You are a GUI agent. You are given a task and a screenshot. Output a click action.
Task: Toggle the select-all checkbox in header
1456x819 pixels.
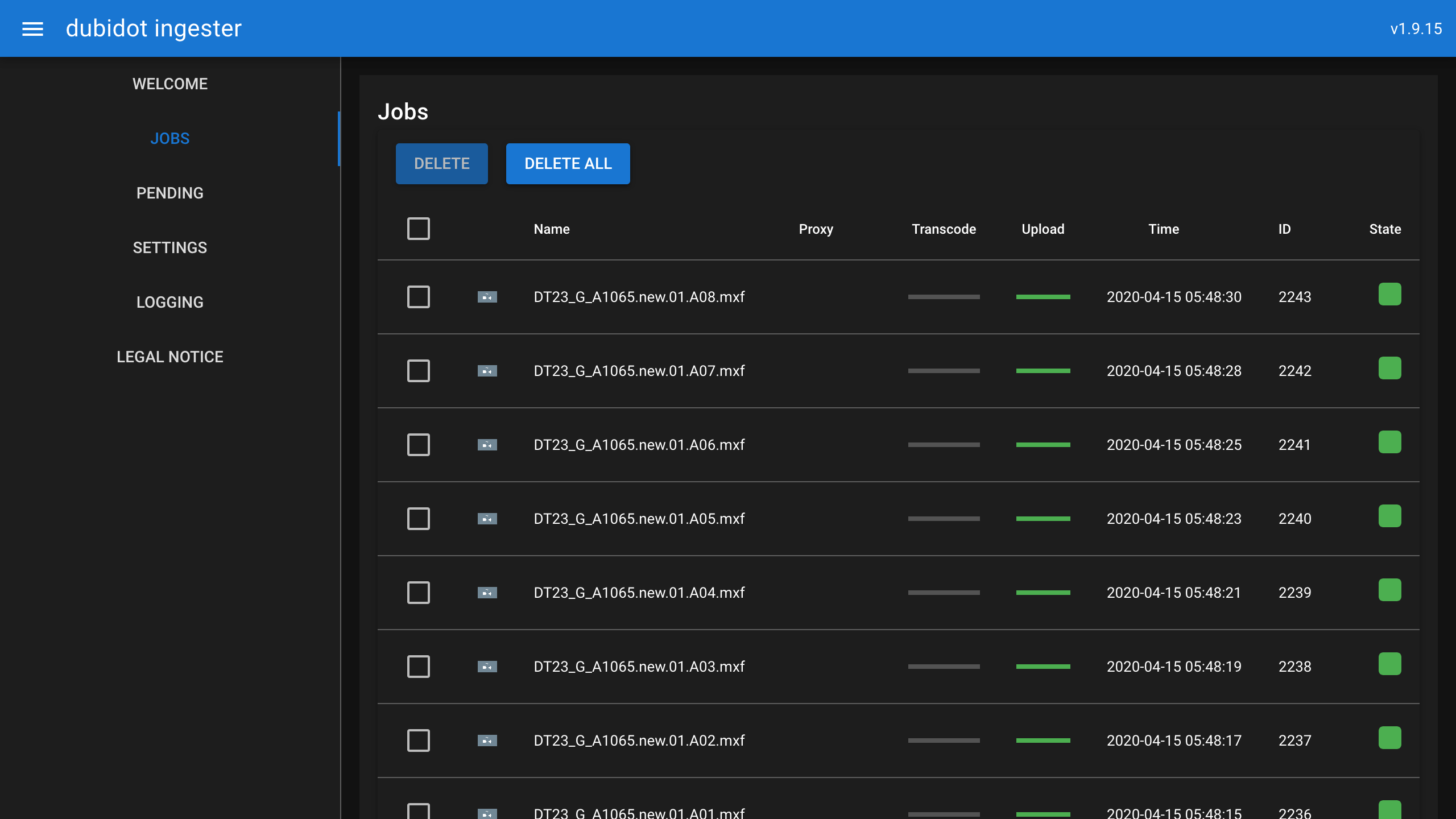coord(418,229)
